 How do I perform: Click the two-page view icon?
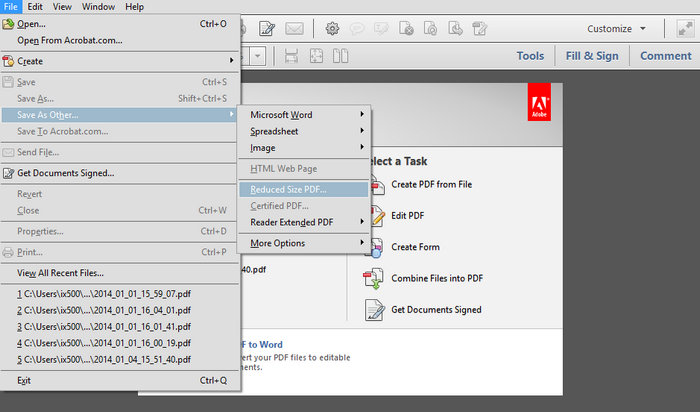[341, 56]
